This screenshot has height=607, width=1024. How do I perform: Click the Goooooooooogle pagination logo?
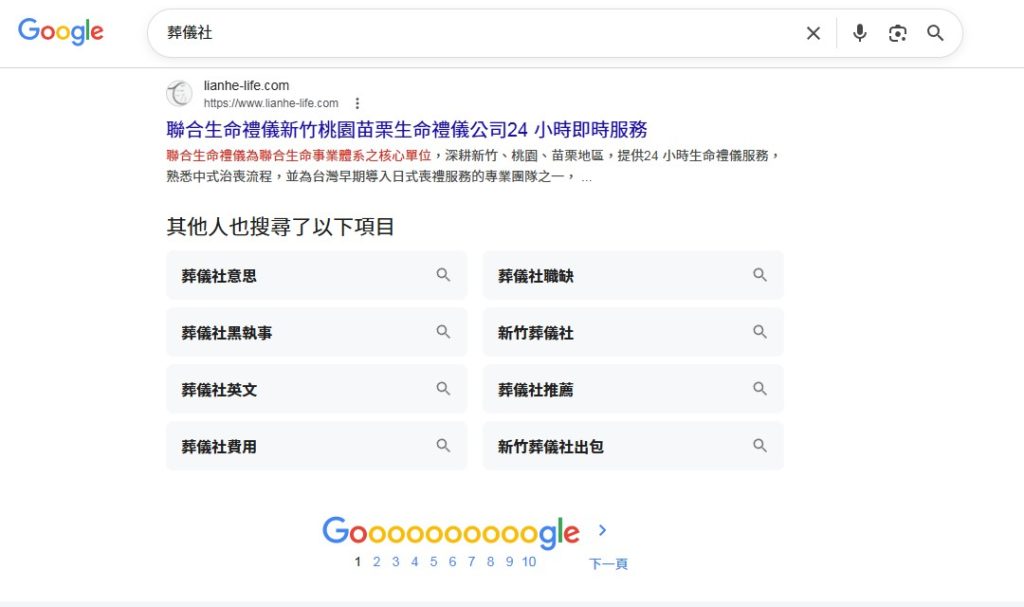click(451, 532)
